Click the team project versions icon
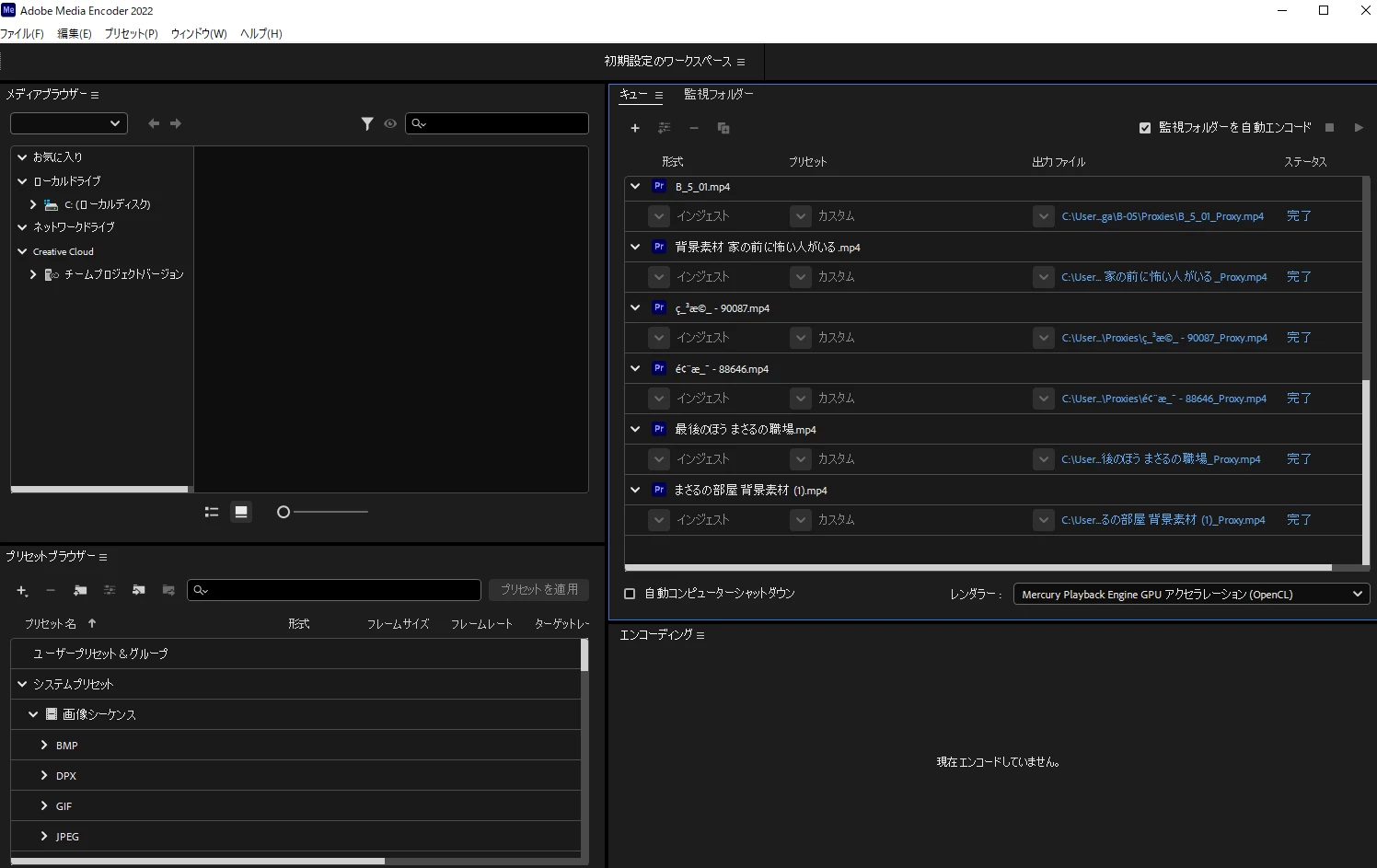Screen dimensions: 1377x868 point(52,274)
